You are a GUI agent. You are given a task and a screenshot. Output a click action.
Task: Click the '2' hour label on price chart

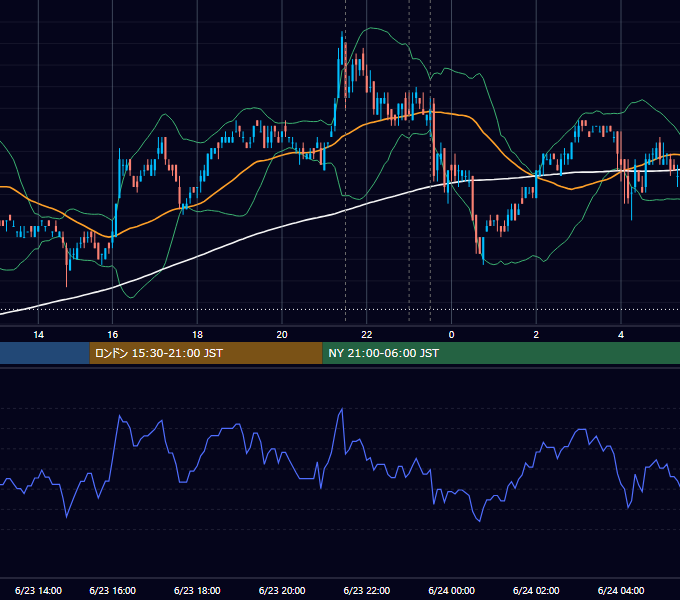[536, 335]
